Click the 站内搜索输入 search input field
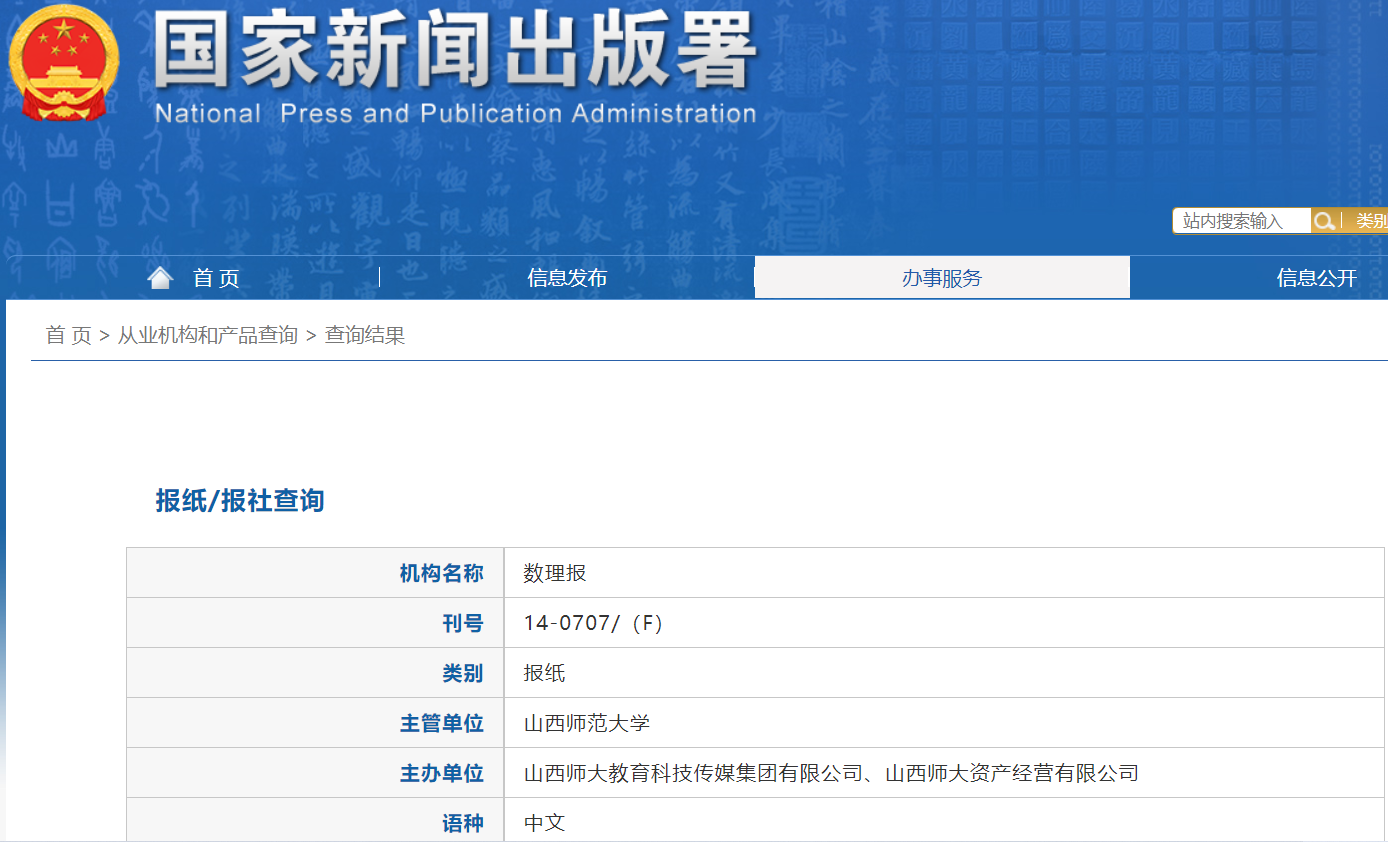The height and width of the screenshot is (842, 1388). click(1240, 221)
